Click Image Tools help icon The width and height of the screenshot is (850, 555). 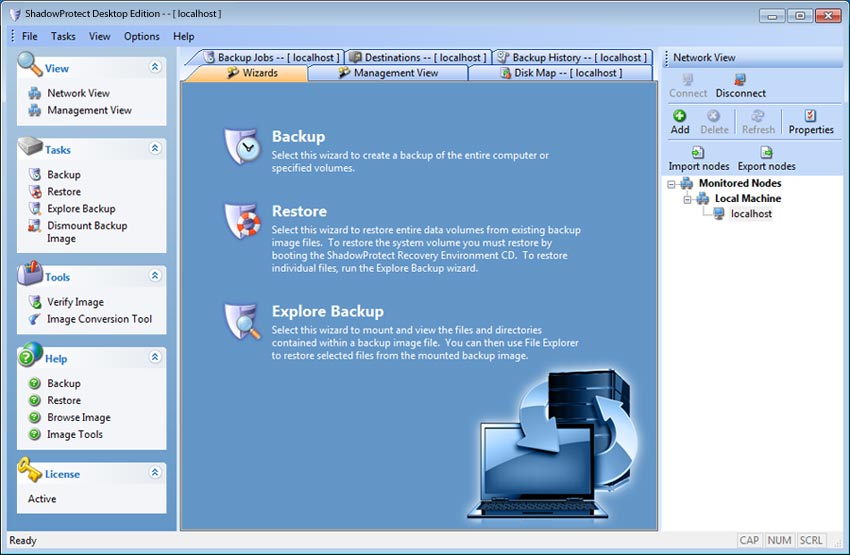(35, 434)
